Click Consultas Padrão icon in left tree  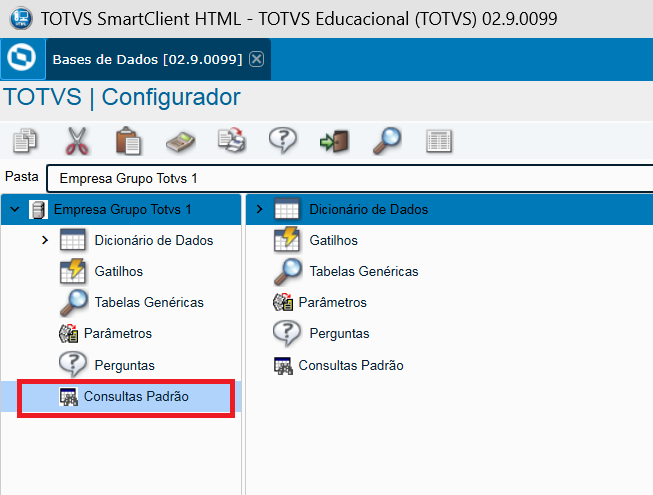(x=68, y=396)
